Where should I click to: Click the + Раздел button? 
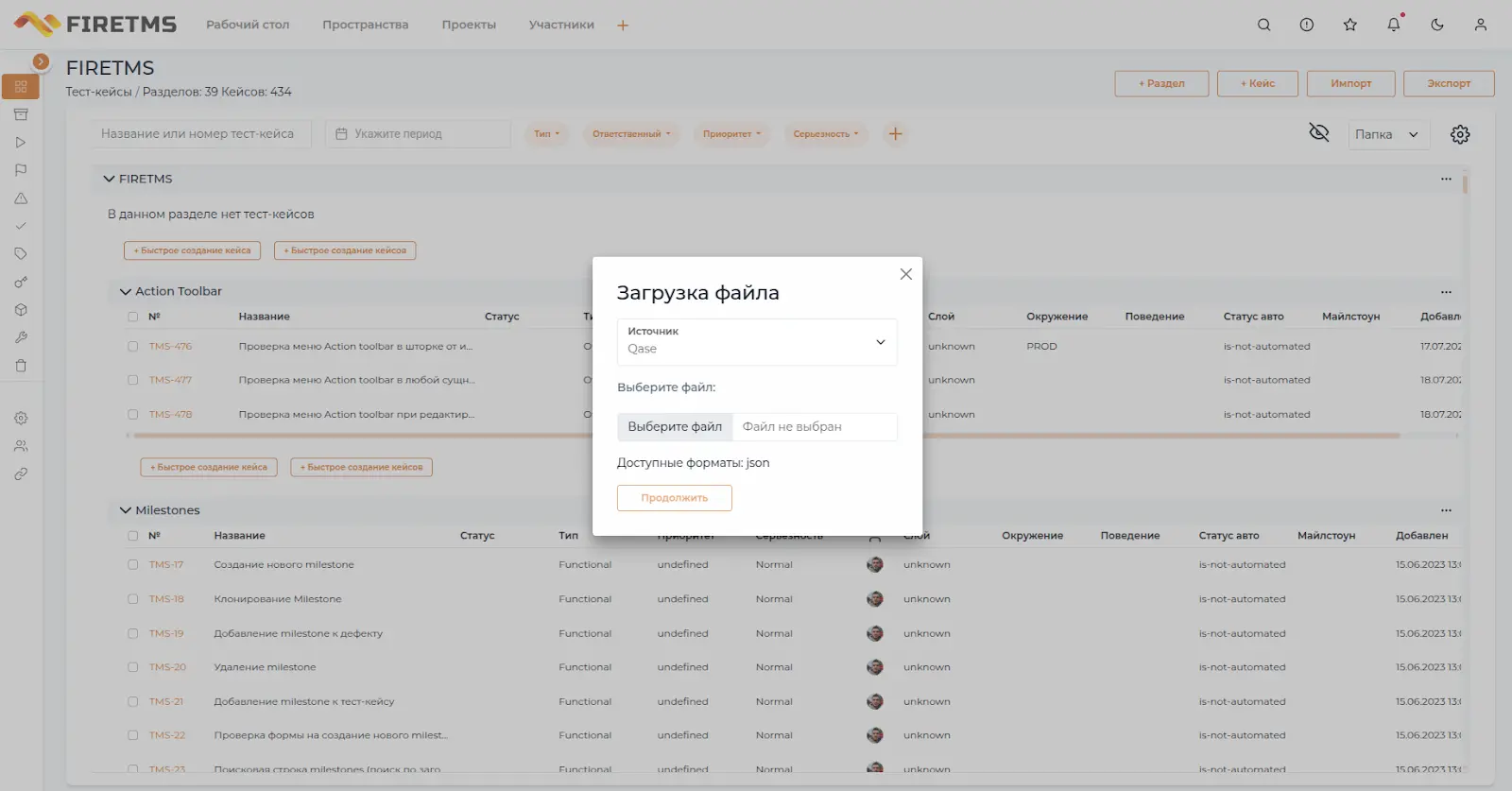coord(1161,83)
